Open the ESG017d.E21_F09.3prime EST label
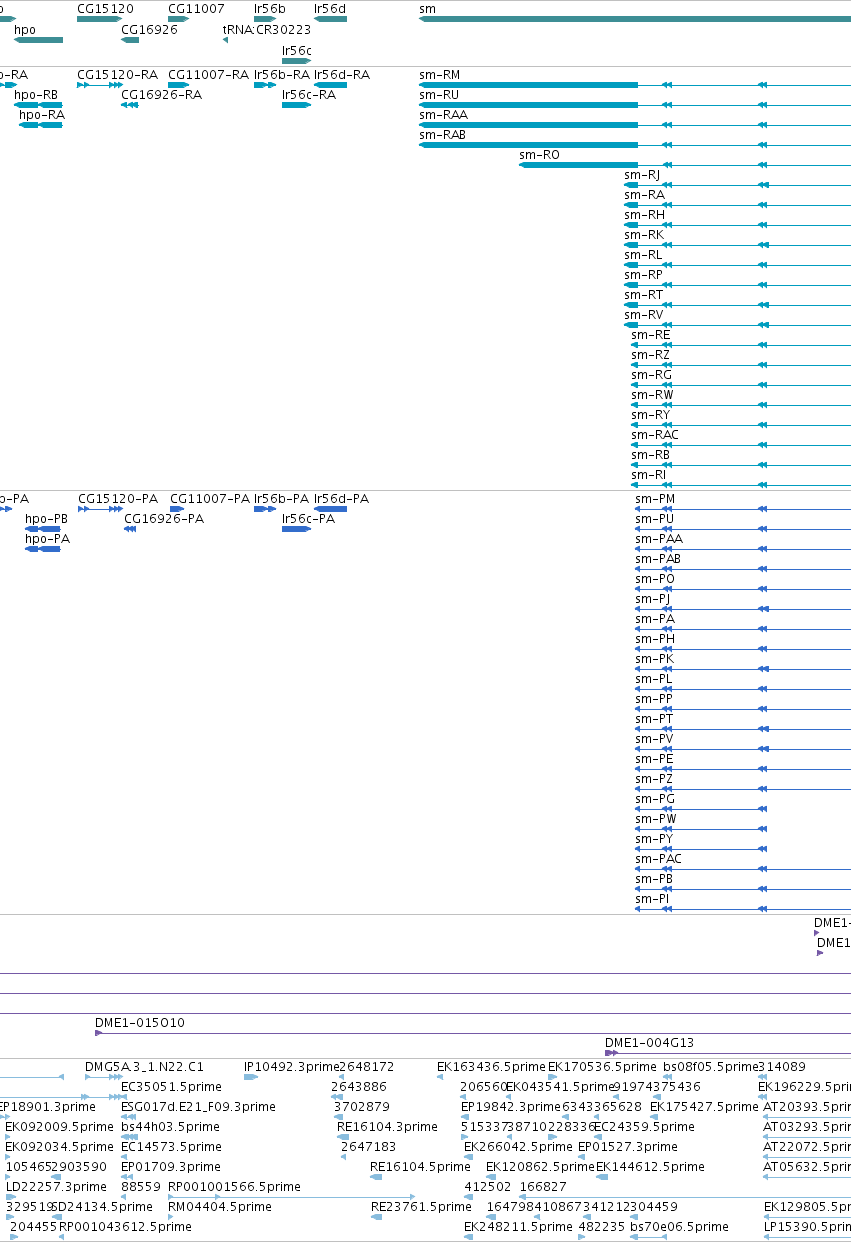This screenshot has height=1242, width=851. coord(198,1107)
